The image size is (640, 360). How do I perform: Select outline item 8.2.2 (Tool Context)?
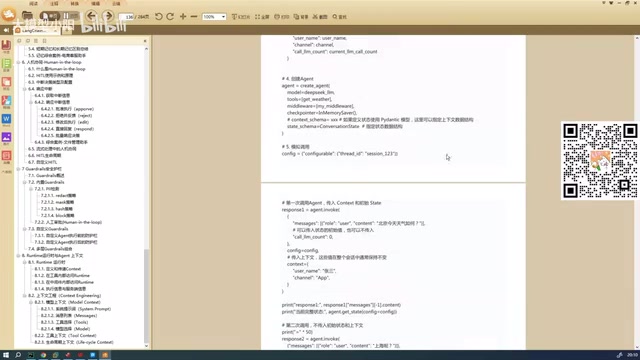(66, 336)
